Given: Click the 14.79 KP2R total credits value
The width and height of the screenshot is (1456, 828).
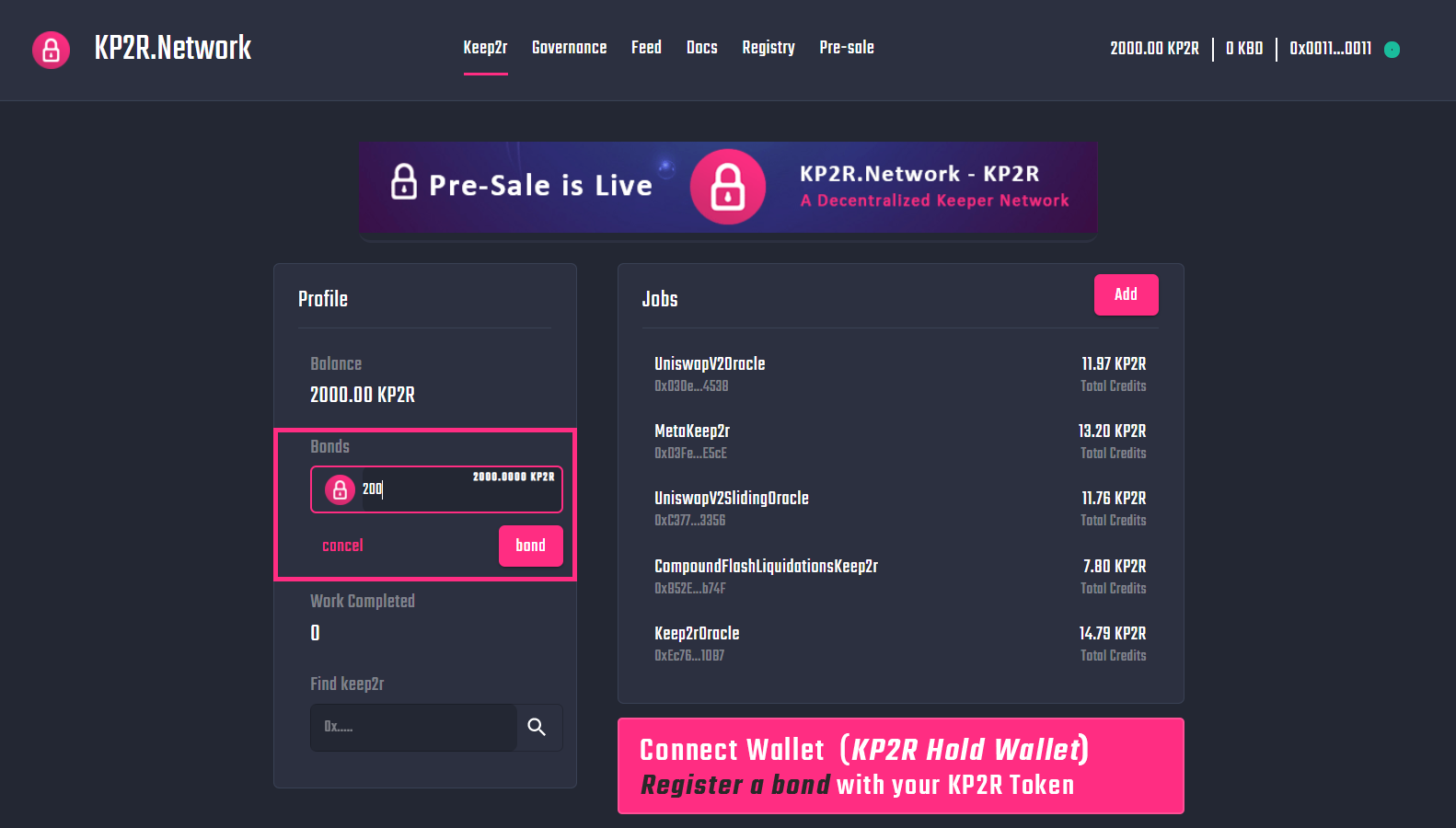Looking at the screenshot, I should pyautogui.click(x=1113, y=634).
